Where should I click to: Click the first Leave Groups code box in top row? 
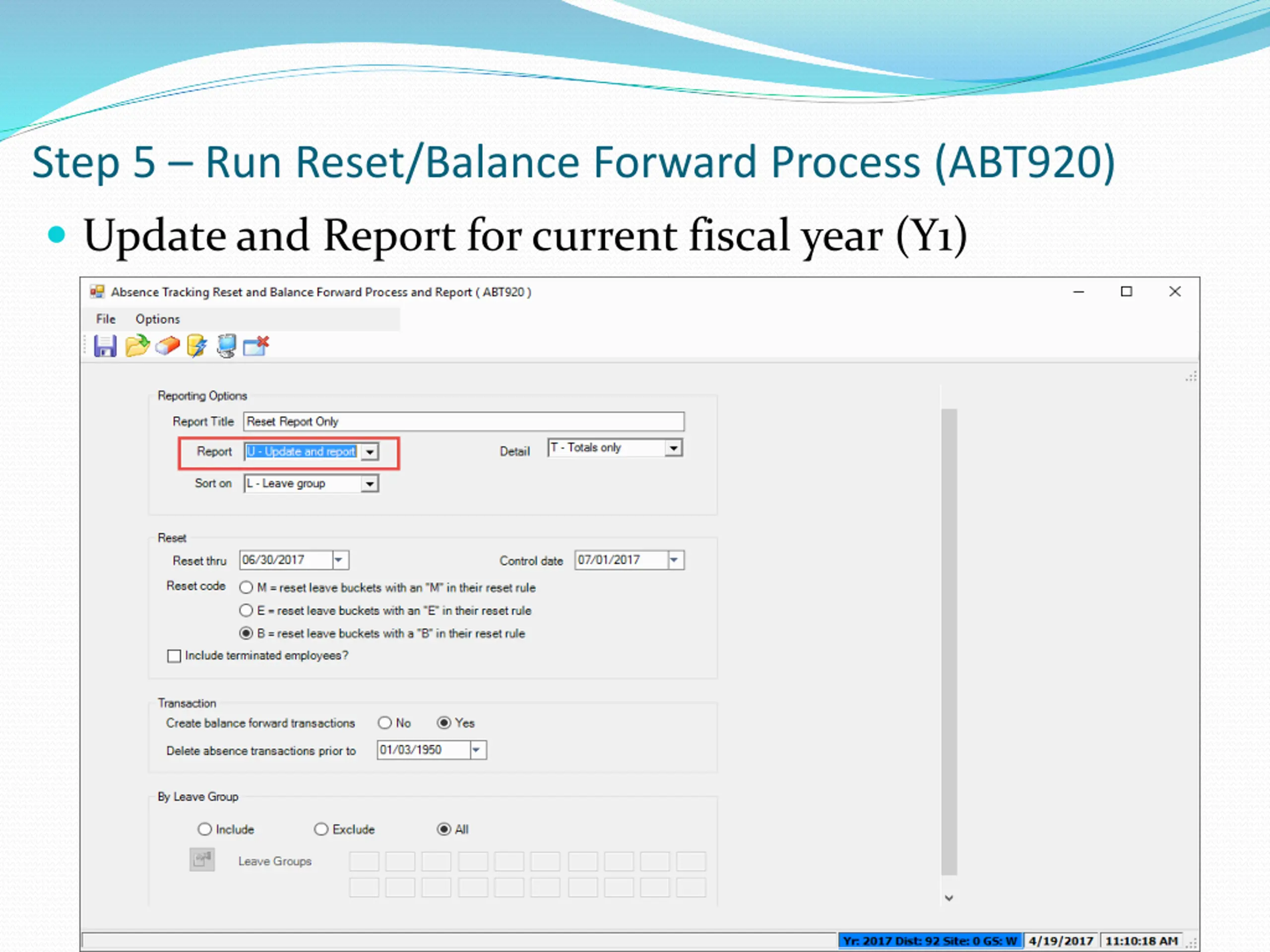click(364, 861)
